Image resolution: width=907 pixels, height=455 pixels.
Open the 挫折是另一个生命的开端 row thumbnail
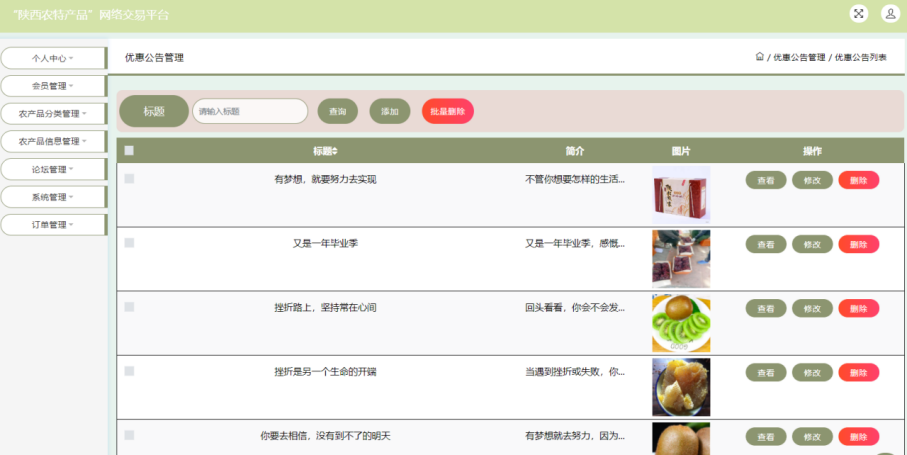tap(681, 387)
